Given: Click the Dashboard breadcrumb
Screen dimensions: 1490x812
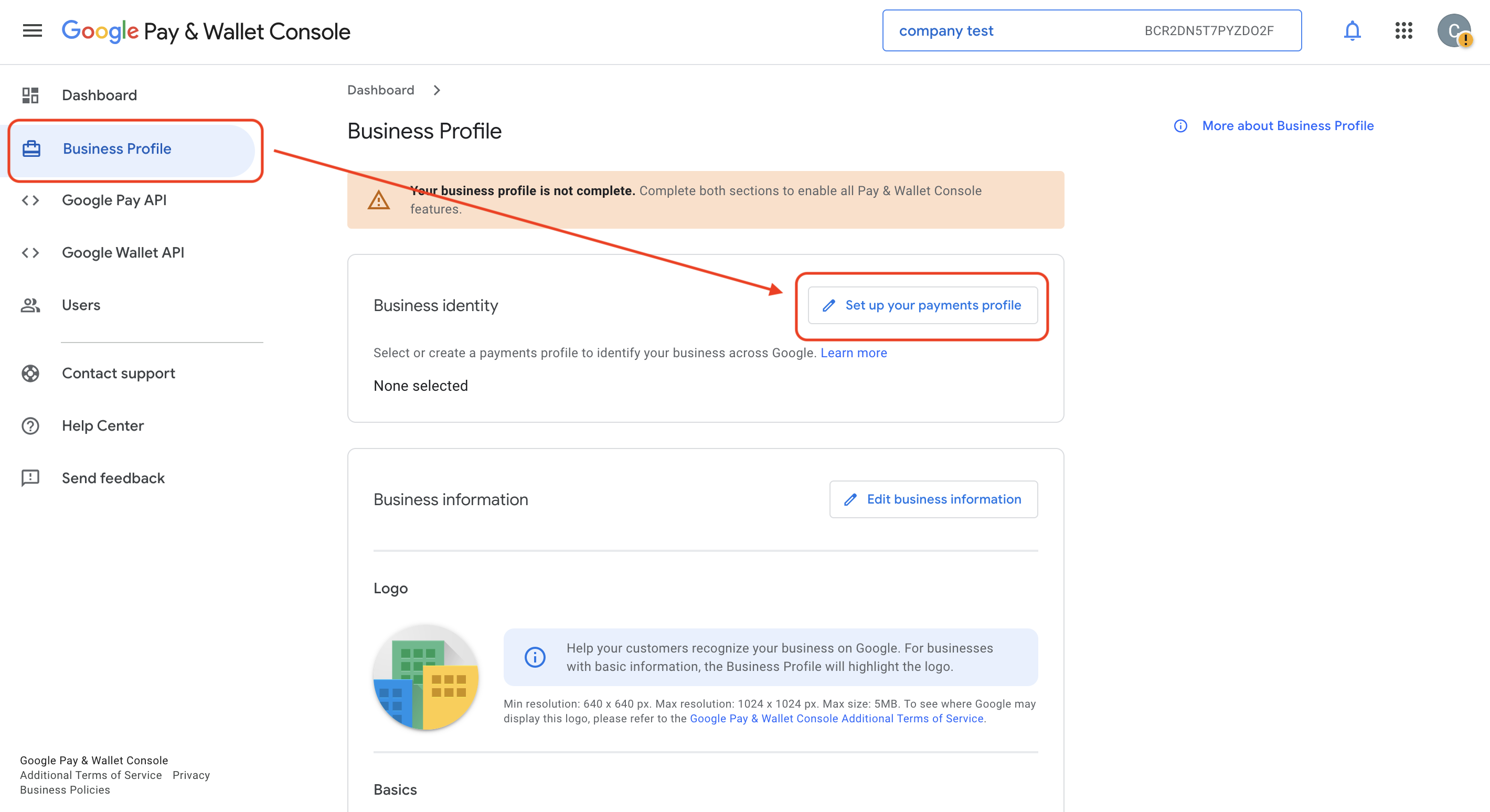Looking at the screenshot, I should pyautogui.click(x=380, y=90).
